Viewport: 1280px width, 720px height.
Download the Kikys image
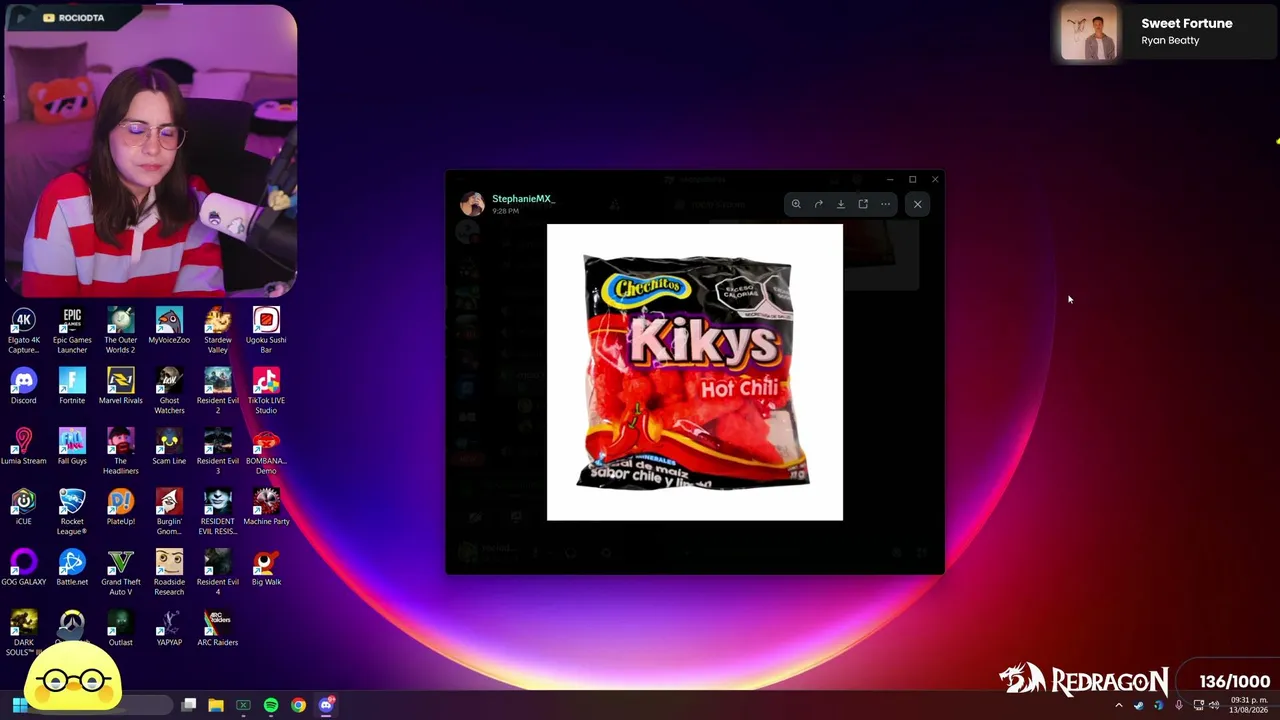[840, 204]
